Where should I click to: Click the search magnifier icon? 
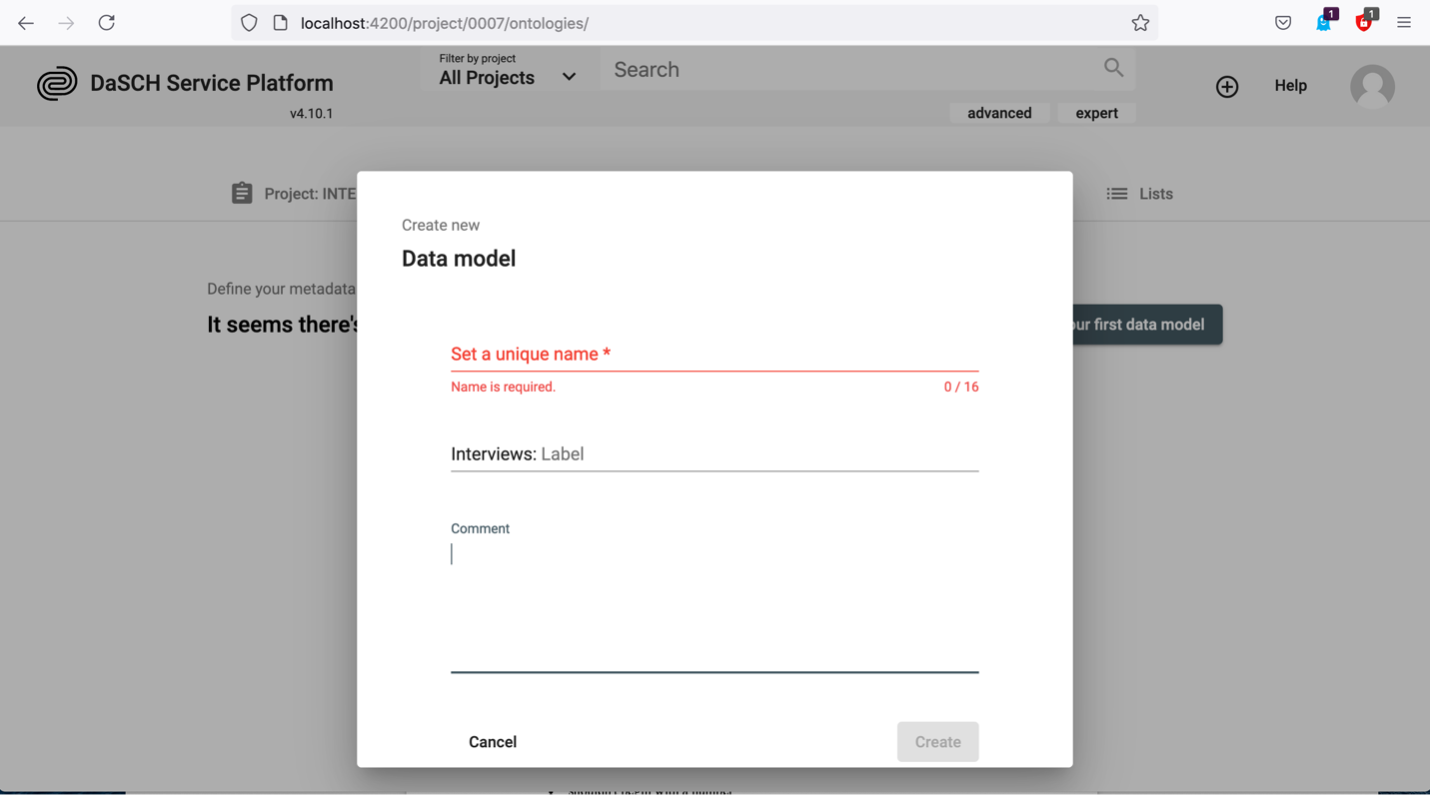coord(1114,68)
